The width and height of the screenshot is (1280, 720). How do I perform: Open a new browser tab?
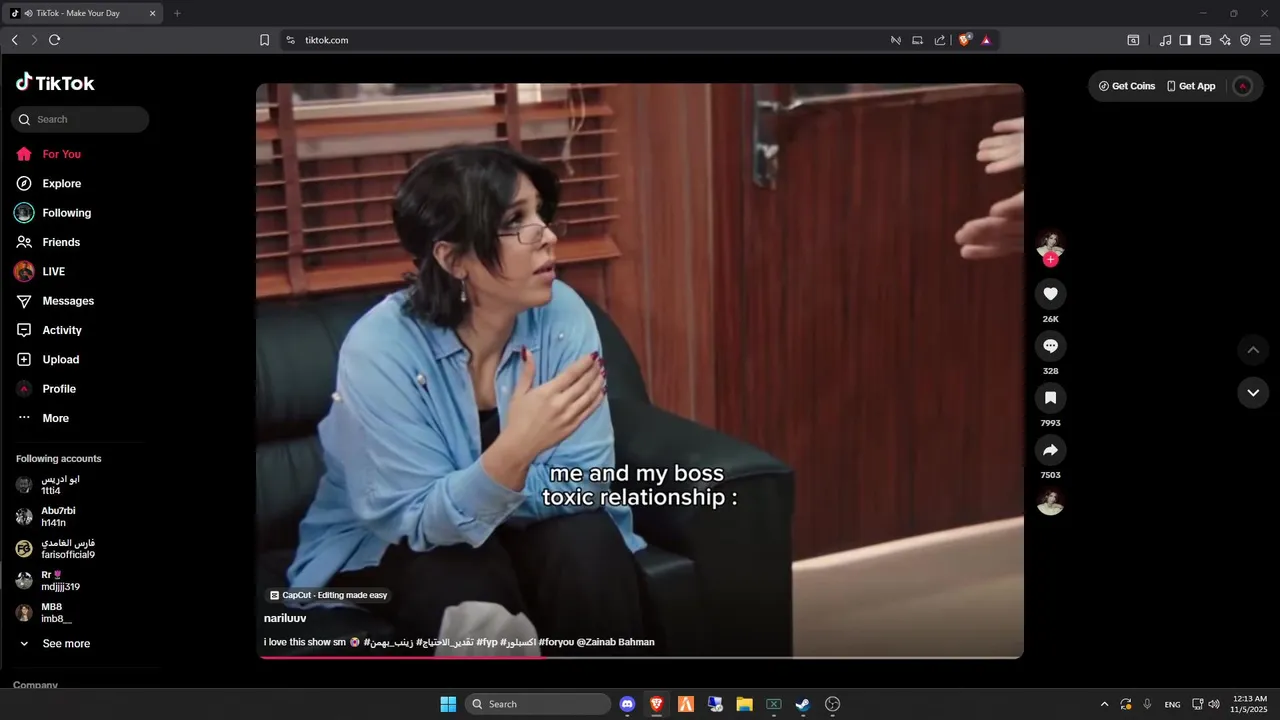click(x=177, y=13)
